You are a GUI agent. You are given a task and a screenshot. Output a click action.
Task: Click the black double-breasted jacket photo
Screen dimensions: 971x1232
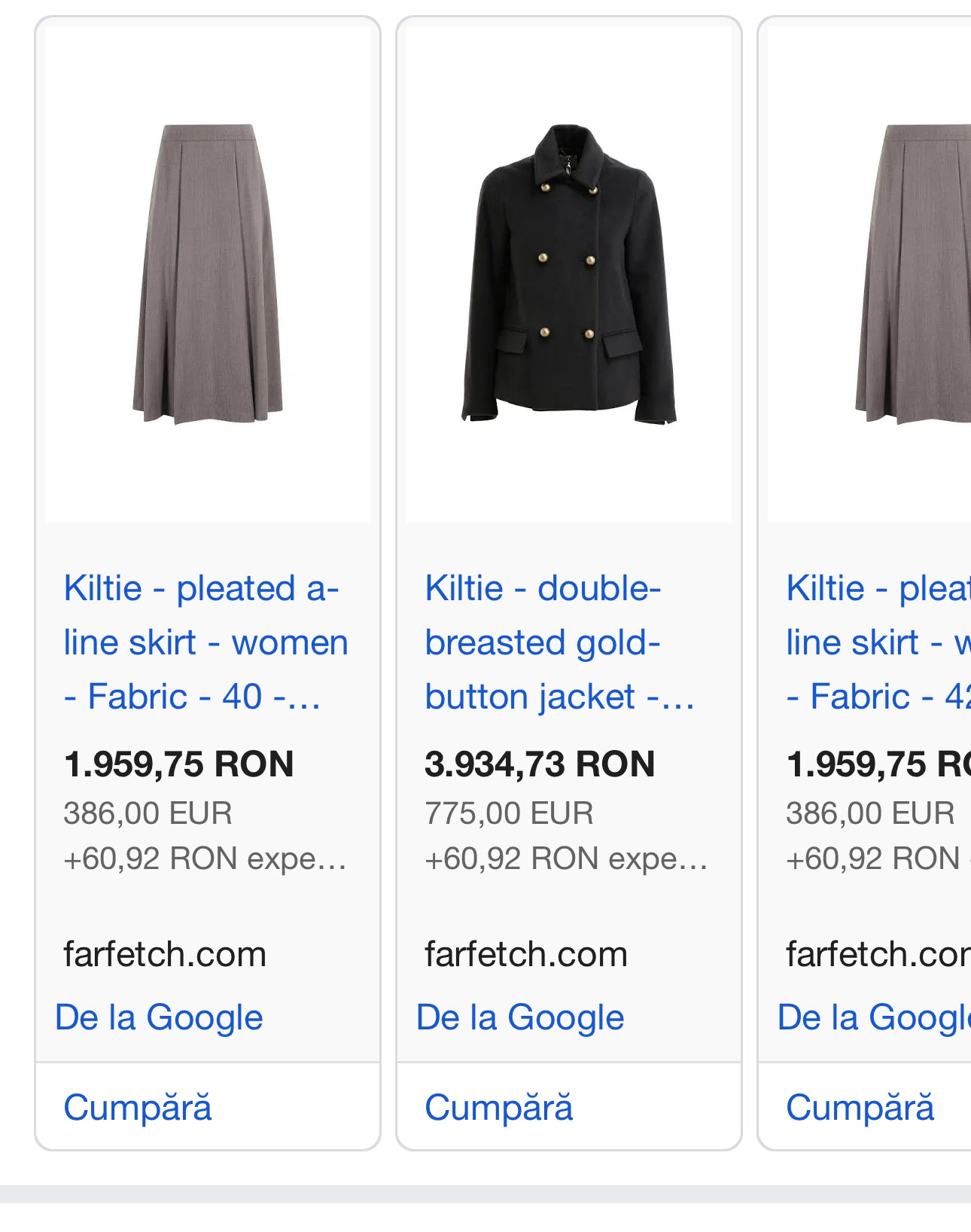tap(569, 274)
